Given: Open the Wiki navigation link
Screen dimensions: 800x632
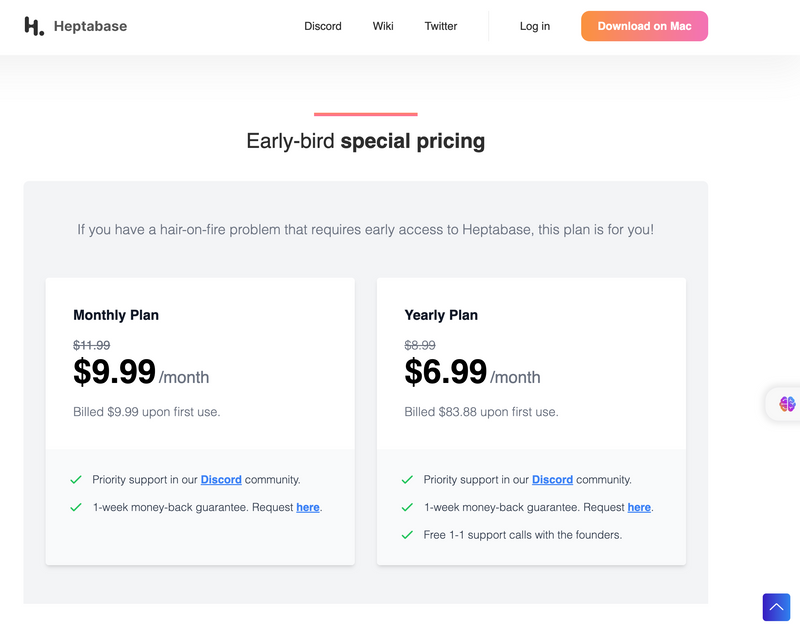Looking at the screenshot, I should click(383, 26).
